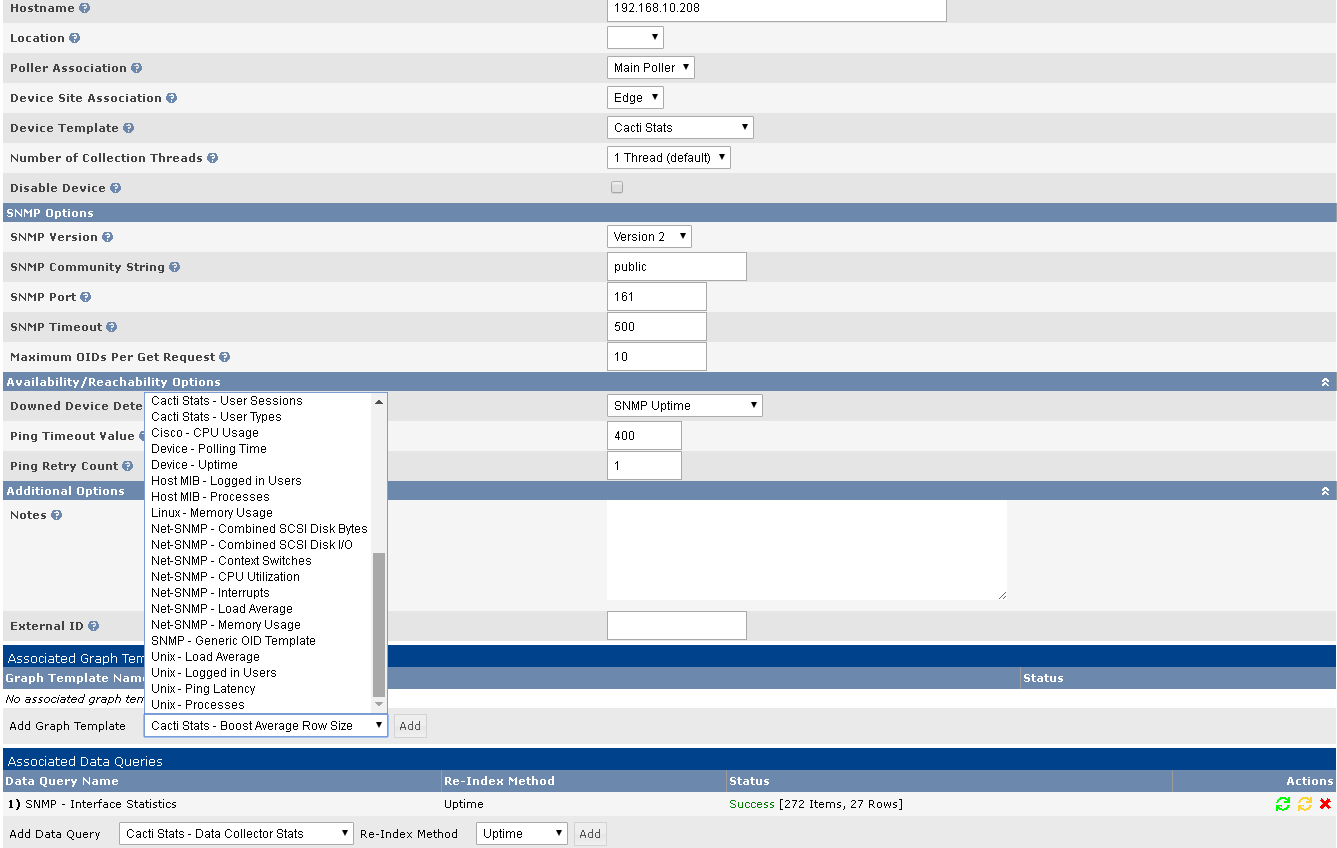Toggle the Disable Device checkbox

click(617, 187)
